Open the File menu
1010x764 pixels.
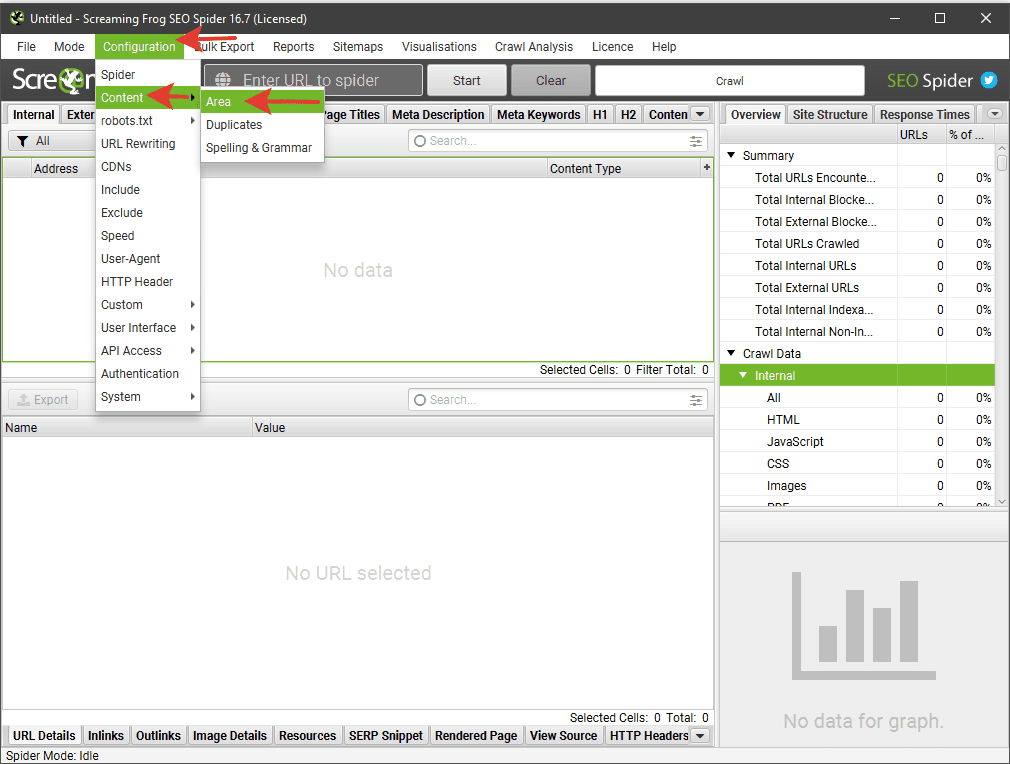click(x=26, y=46)
